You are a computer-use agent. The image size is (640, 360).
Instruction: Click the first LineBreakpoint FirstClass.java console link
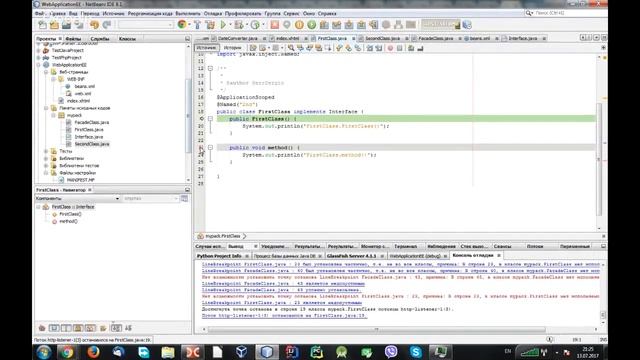tap(401, 264)
